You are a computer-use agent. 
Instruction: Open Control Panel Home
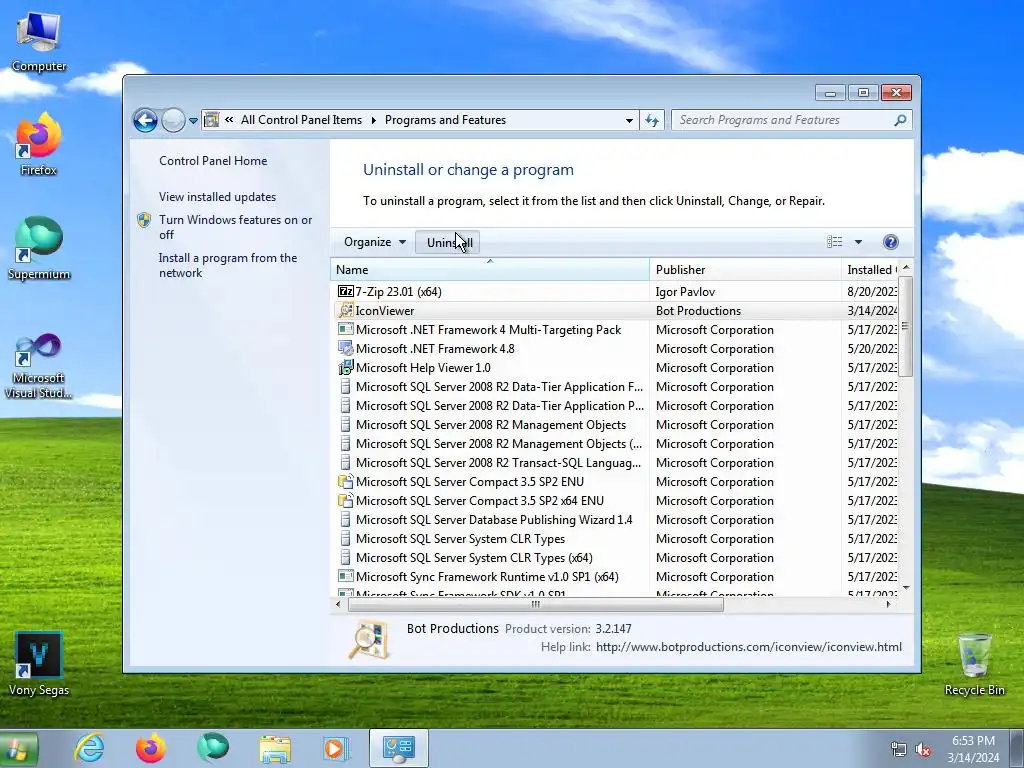click(x=213, y=161)
